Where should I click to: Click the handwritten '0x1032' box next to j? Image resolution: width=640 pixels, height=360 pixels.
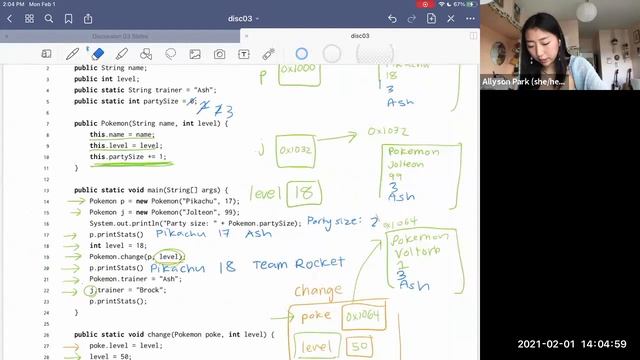pyautogui.click(x=296, y=151)
